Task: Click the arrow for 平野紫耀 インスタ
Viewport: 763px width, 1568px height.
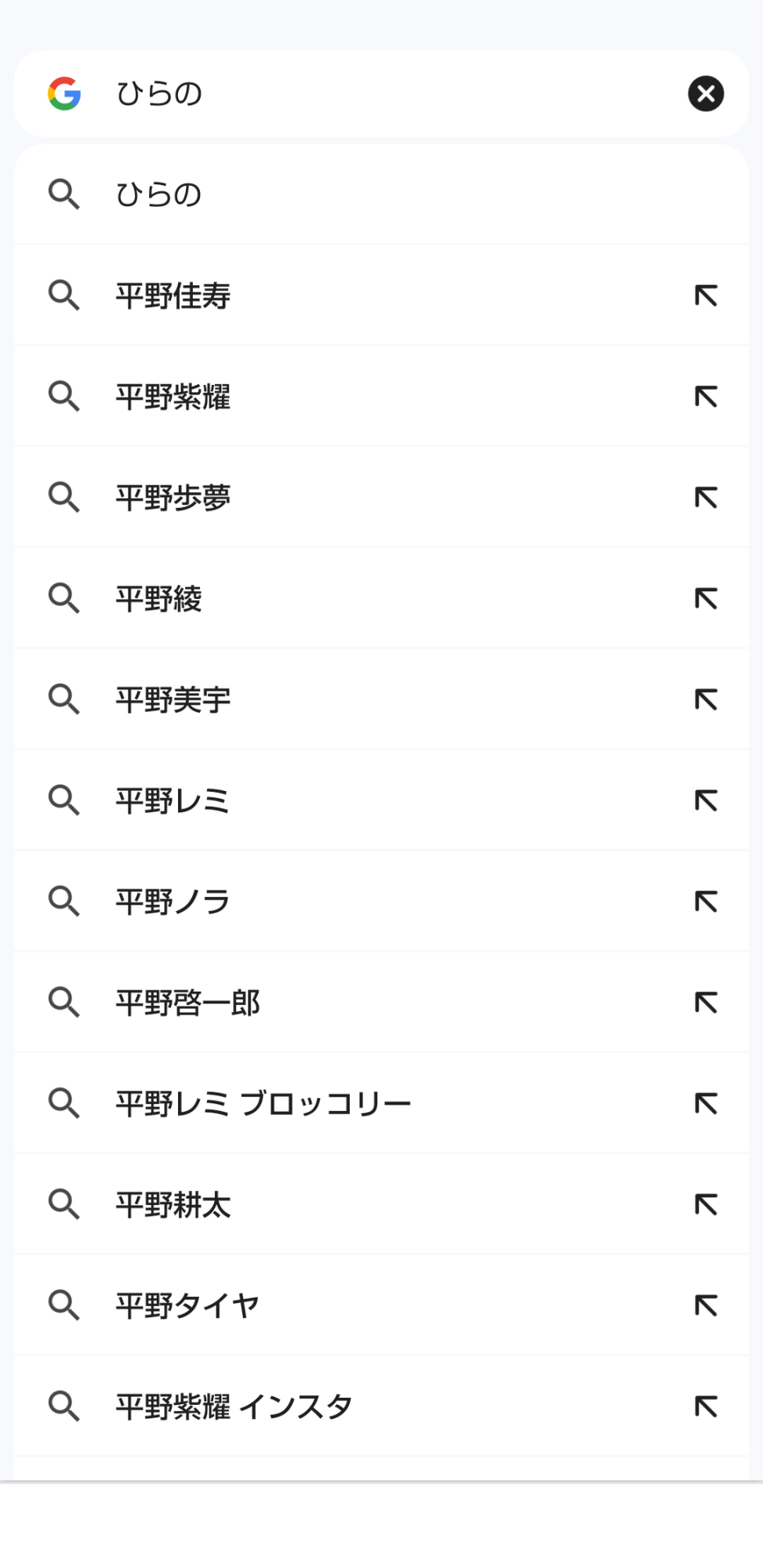Action: point(706,1406)
